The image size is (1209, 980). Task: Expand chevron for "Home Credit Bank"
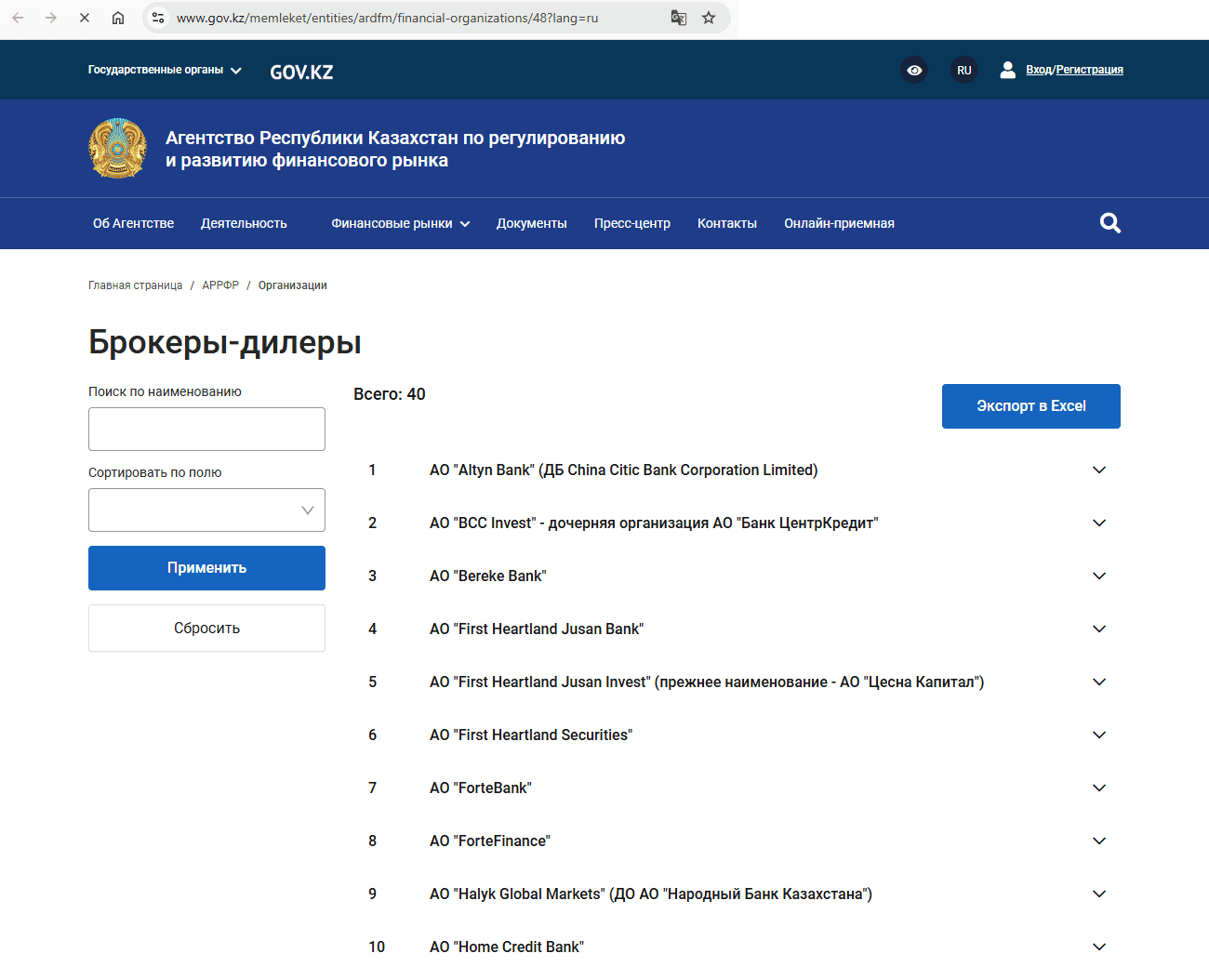tap(1099, 947)
